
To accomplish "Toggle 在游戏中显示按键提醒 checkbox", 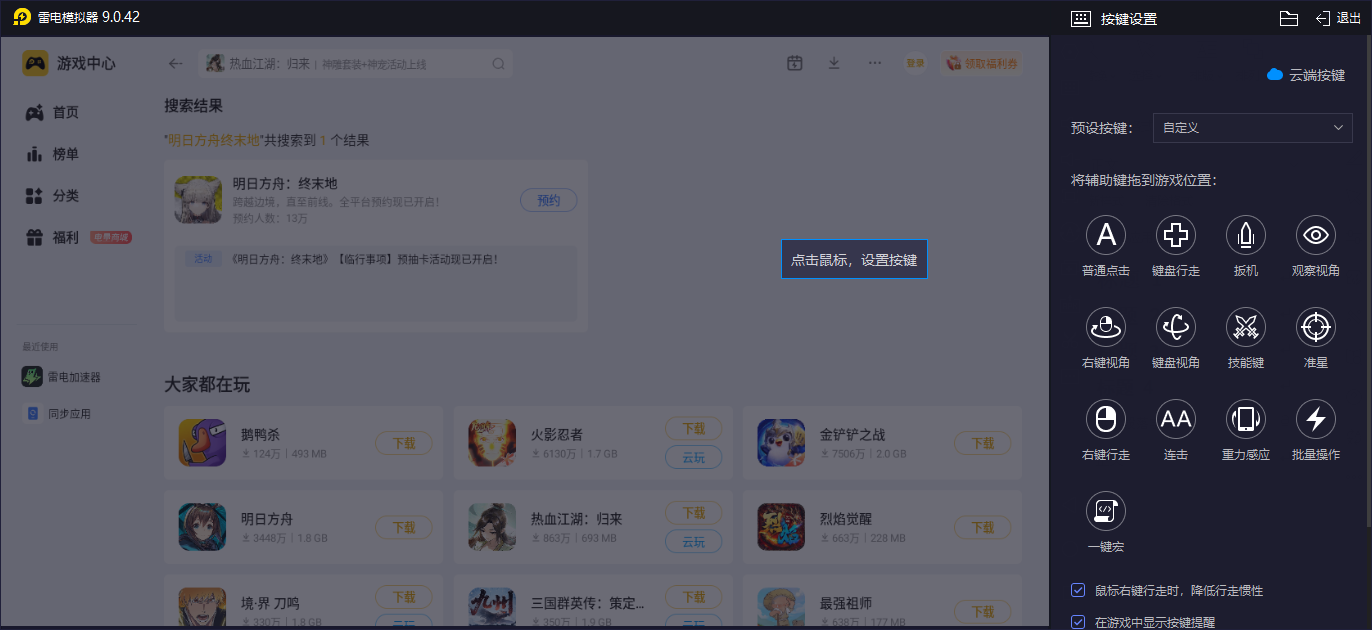I will (x=1078, y=622).
